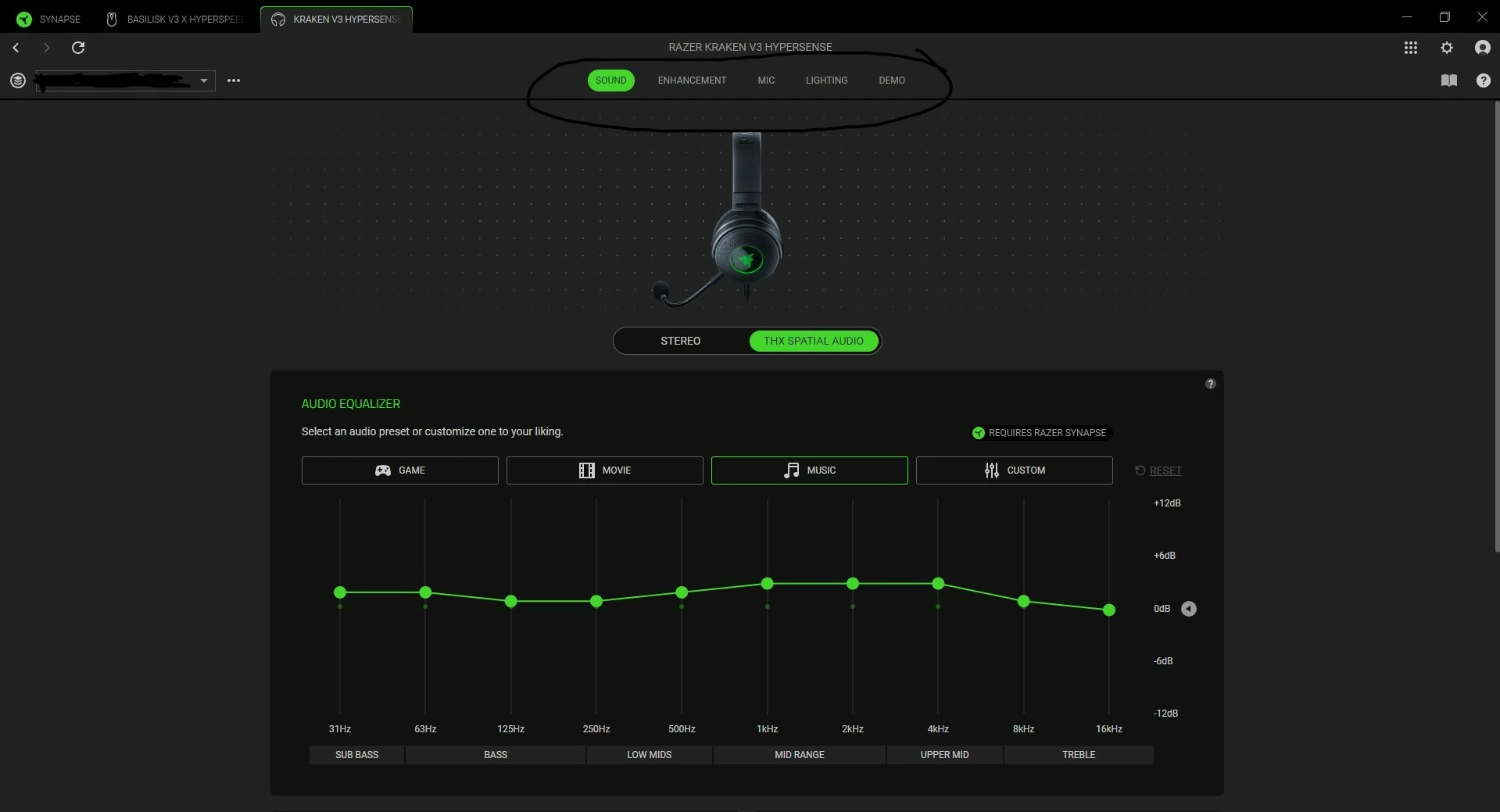Click the REQUIRES RAZER SYNAPSE badge
This screenshot has height=812, width=1500.
coord(1040,433)
